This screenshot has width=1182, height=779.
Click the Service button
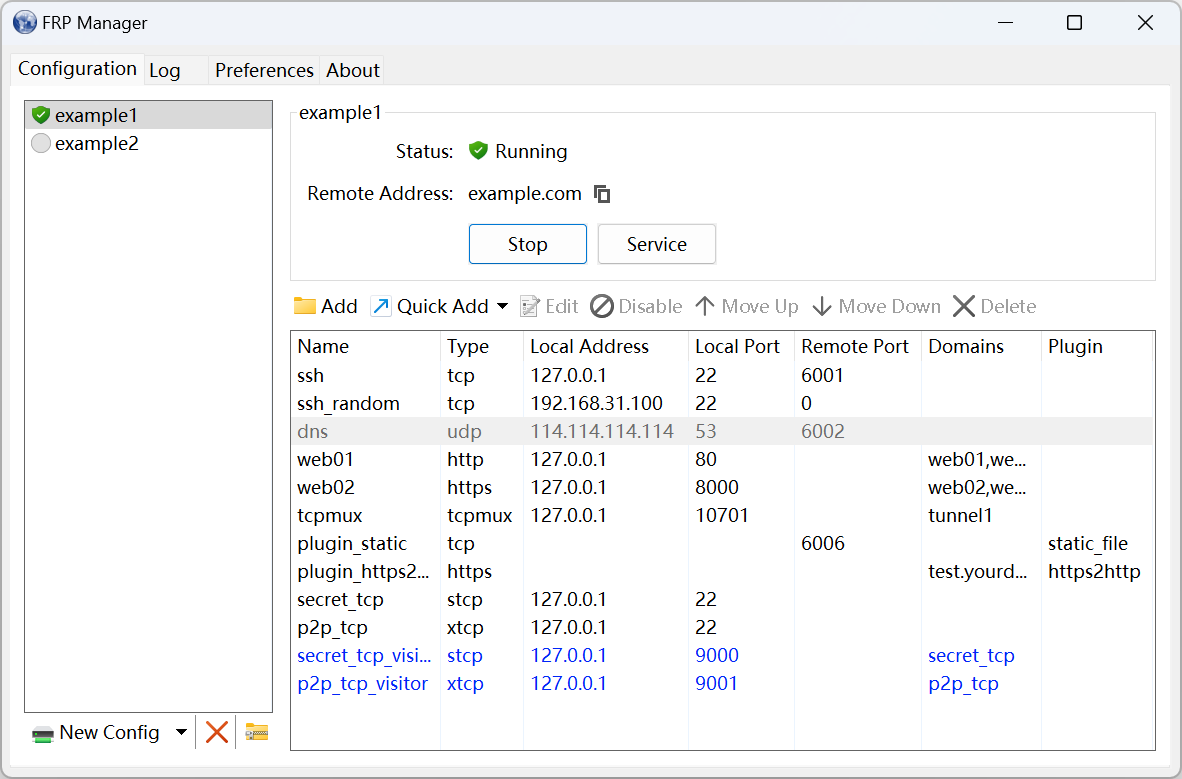pos(657,244)
